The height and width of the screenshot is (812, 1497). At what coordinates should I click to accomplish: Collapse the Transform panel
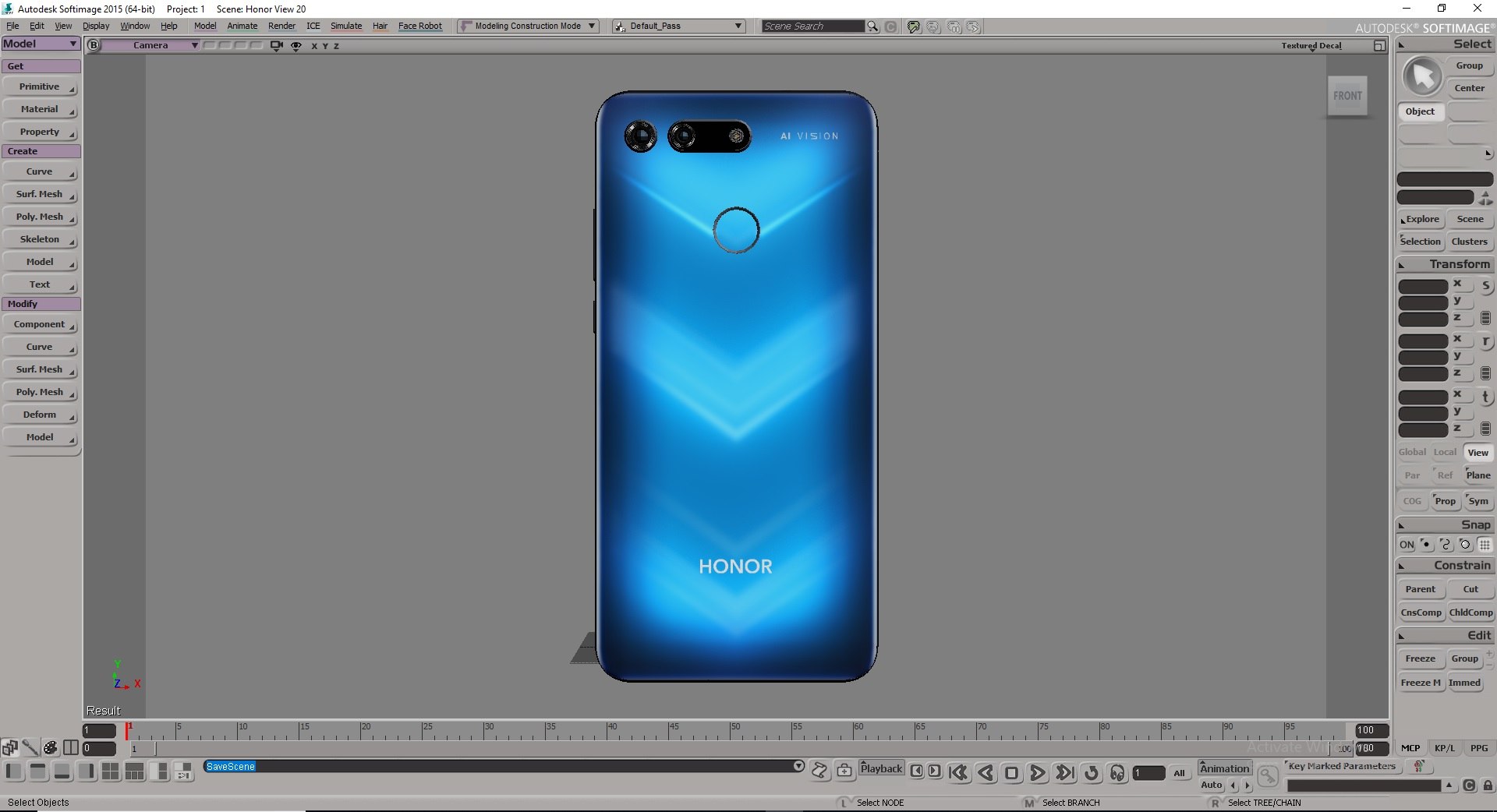click(1401, 265)
